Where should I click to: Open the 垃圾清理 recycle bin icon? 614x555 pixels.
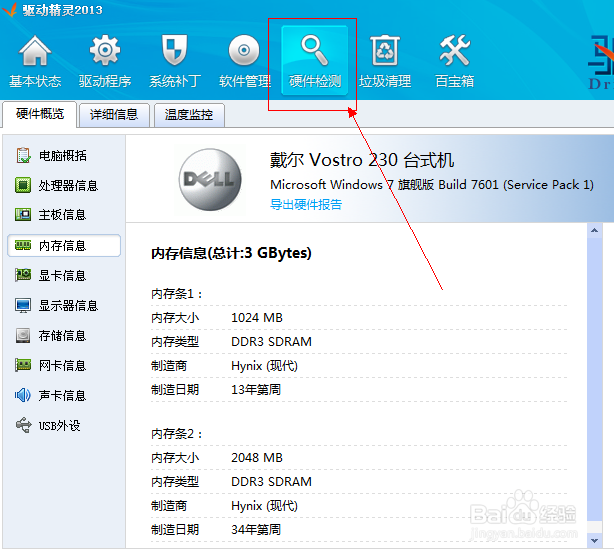(x=385, y=50)
